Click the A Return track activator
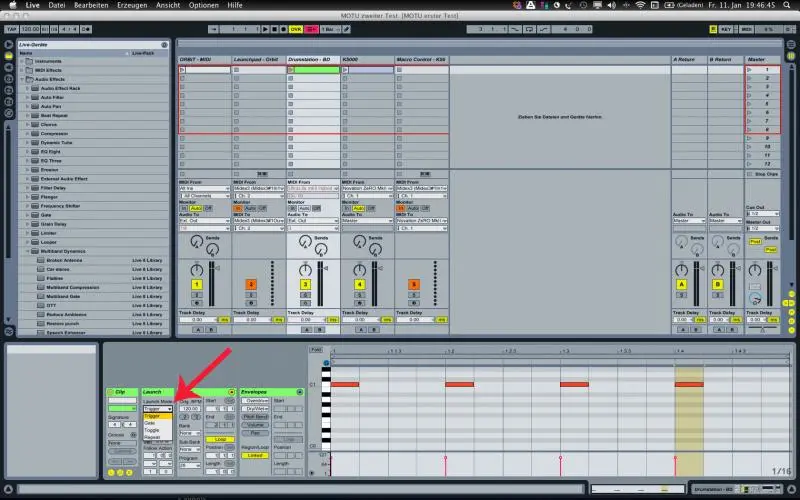Viewport: 800px width, 500px height. pyautogui.click(x=683, y=285)
